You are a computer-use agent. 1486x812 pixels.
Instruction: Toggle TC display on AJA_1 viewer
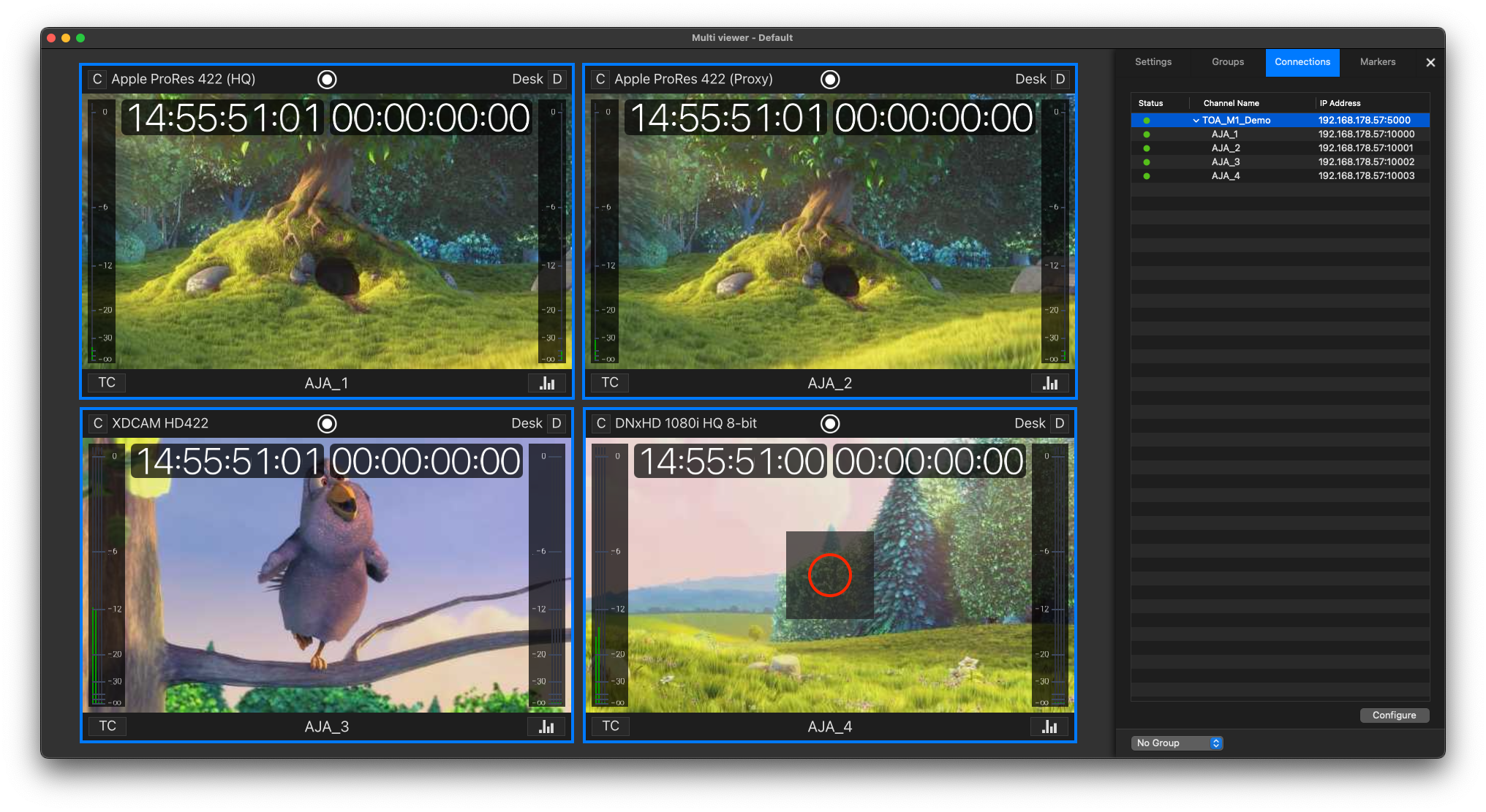[107, 382]
